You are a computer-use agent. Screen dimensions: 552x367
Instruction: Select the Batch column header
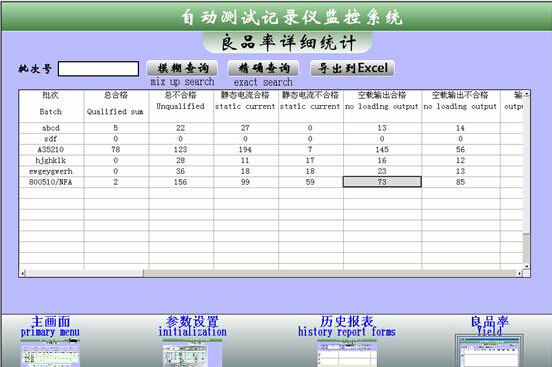pos(51,106)
